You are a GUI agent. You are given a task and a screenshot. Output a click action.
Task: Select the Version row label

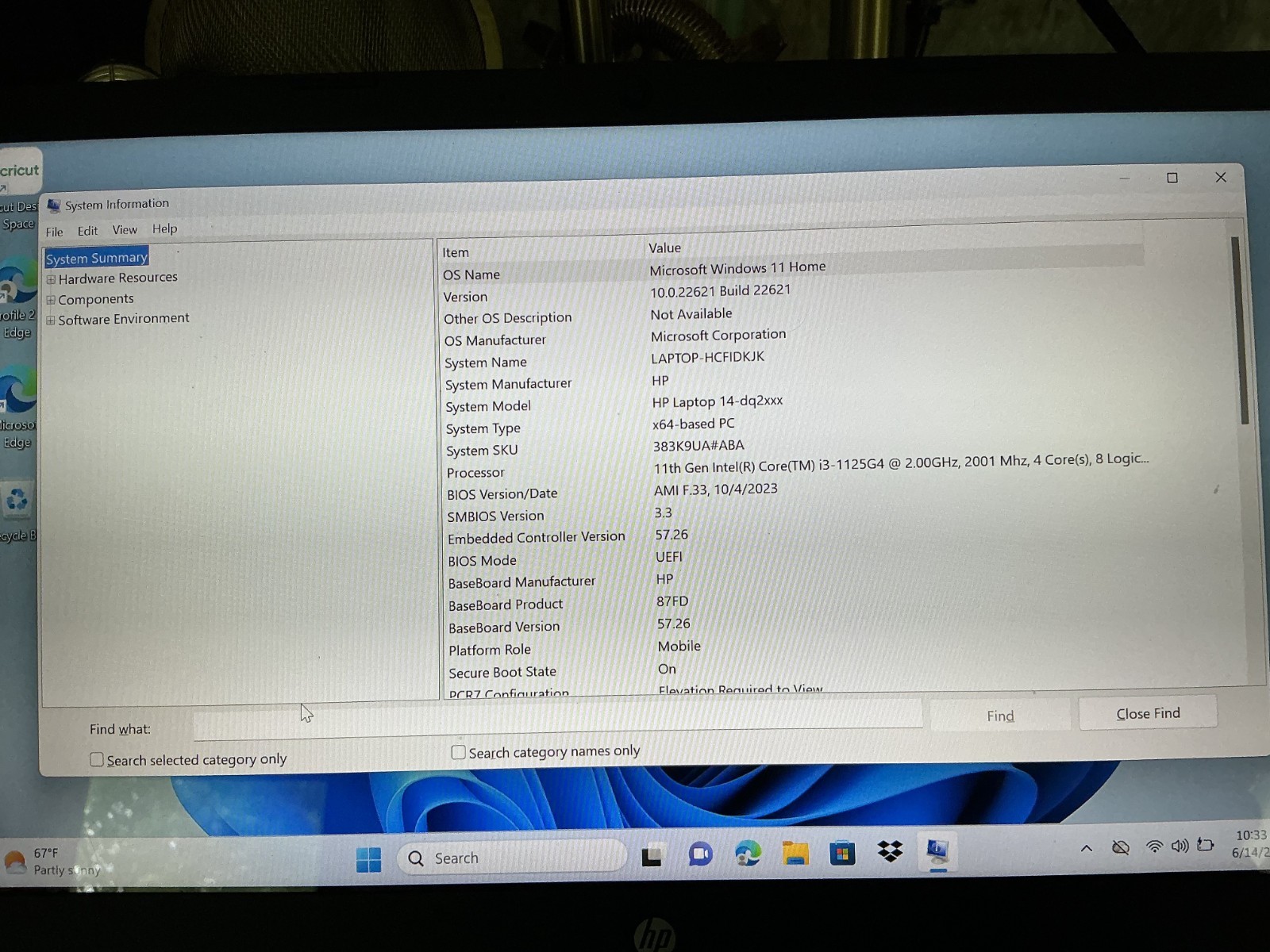465,297
